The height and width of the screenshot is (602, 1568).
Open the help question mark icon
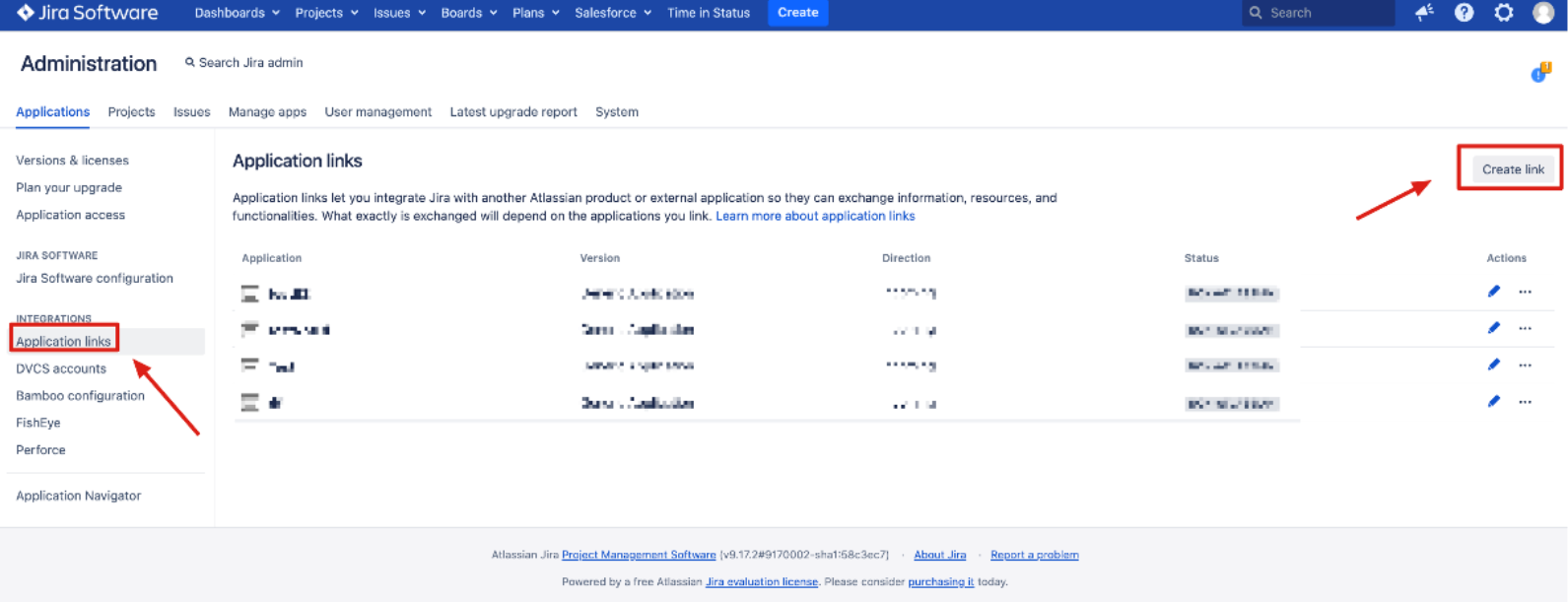pyautogui.click(x=1464, y=13)
